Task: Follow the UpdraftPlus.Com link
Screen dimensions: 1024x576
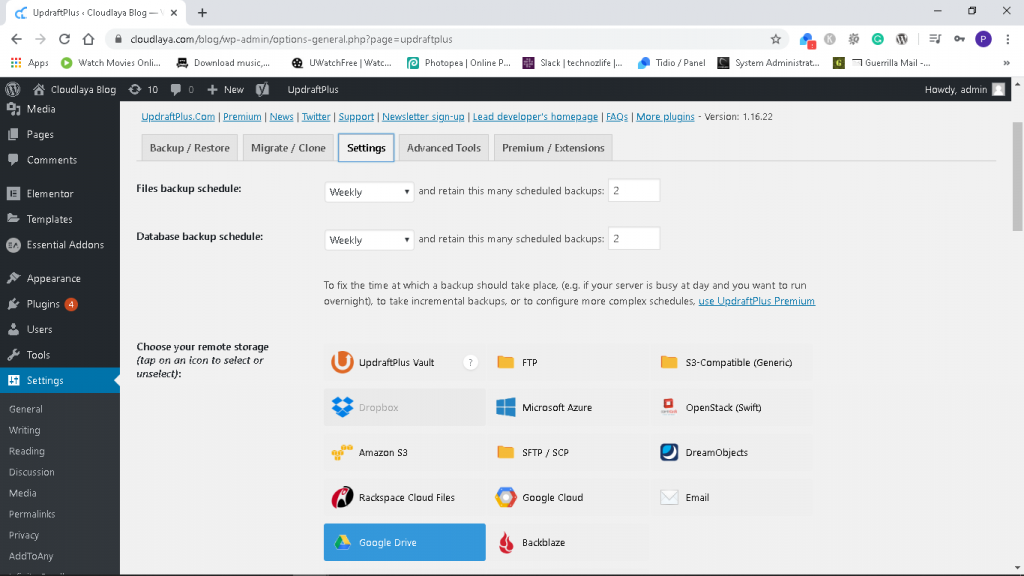Action: click(178, 116)
